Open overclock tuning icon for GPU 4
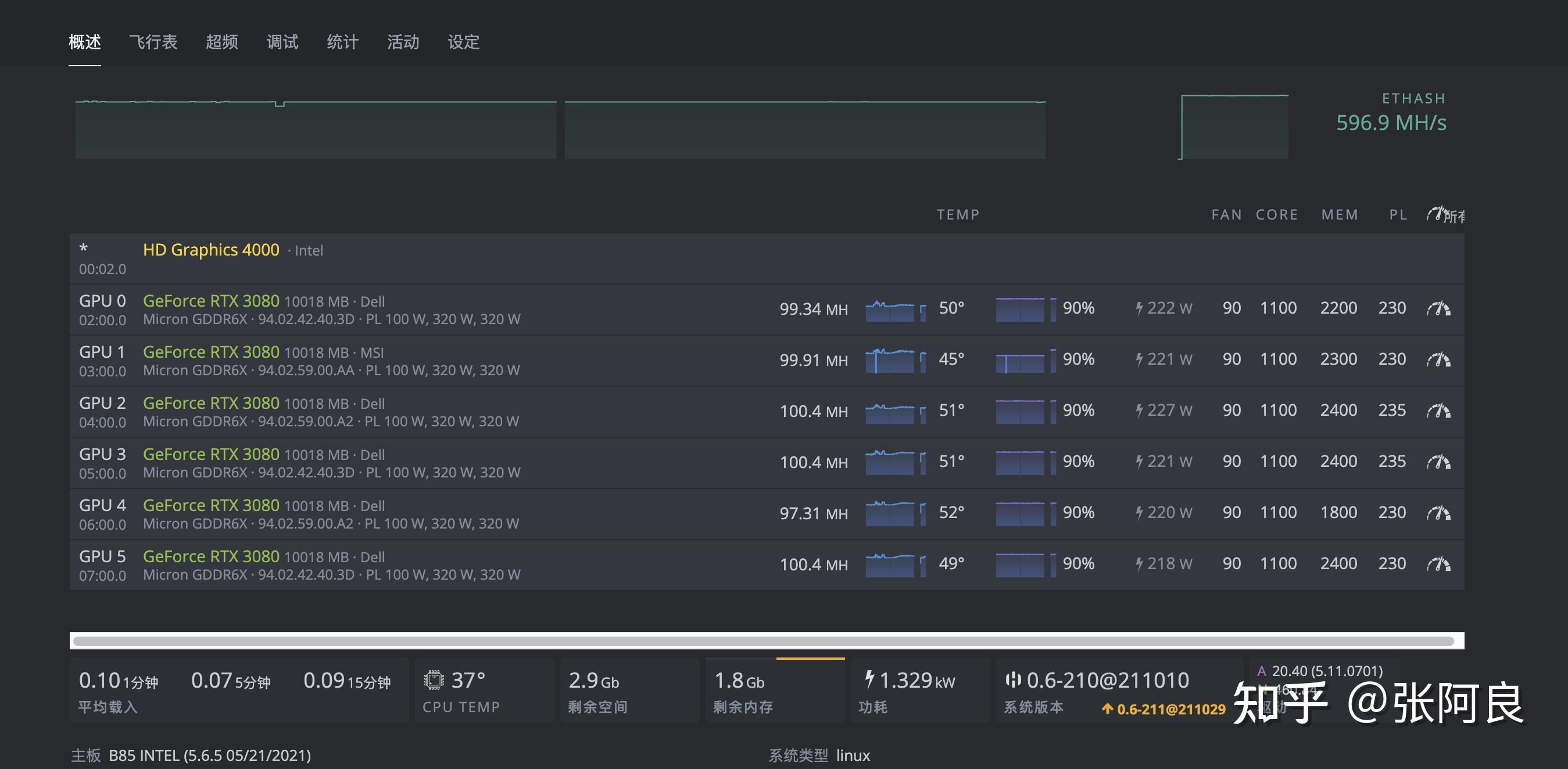The width and height of the screenshot is (1568, 769). (1438, 513)
